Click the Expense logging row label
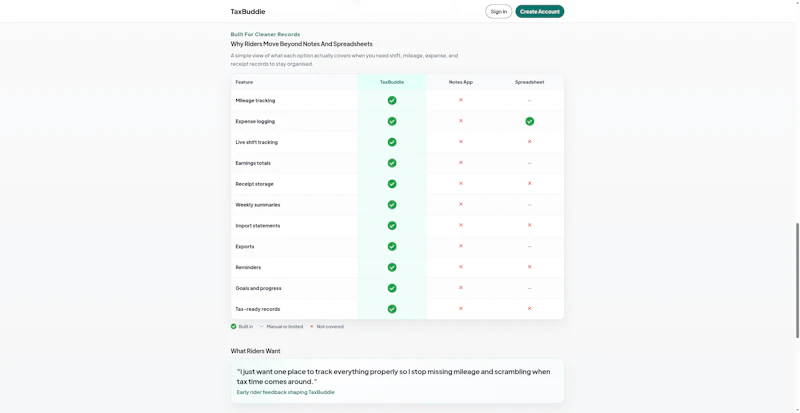Image resolution: width=800 pixels, height=413 pixels. coord(255,122)
